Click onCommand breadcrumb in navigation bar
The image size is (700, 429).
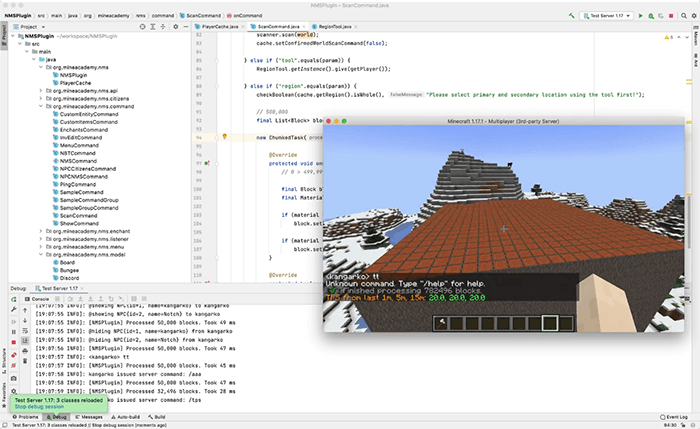(x=244, y=16)
